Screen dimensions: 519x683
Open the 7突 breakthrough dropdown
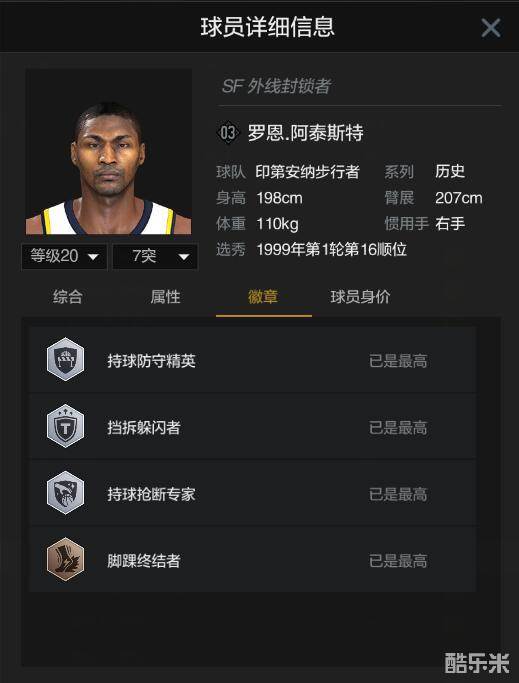tap(155, 256)
